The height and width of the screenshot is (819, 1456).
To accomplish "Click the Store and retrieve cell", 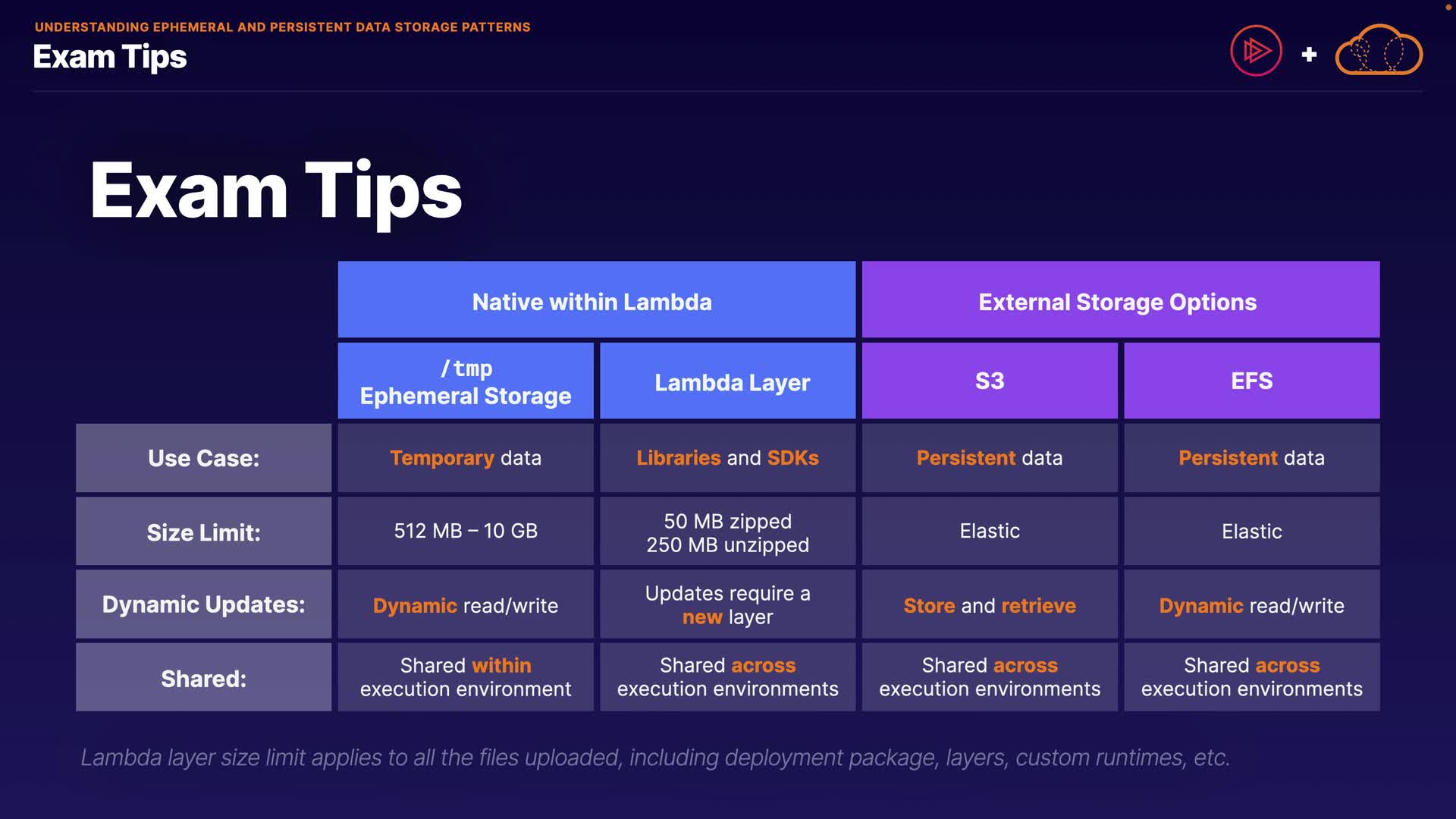I will [989, 605].
